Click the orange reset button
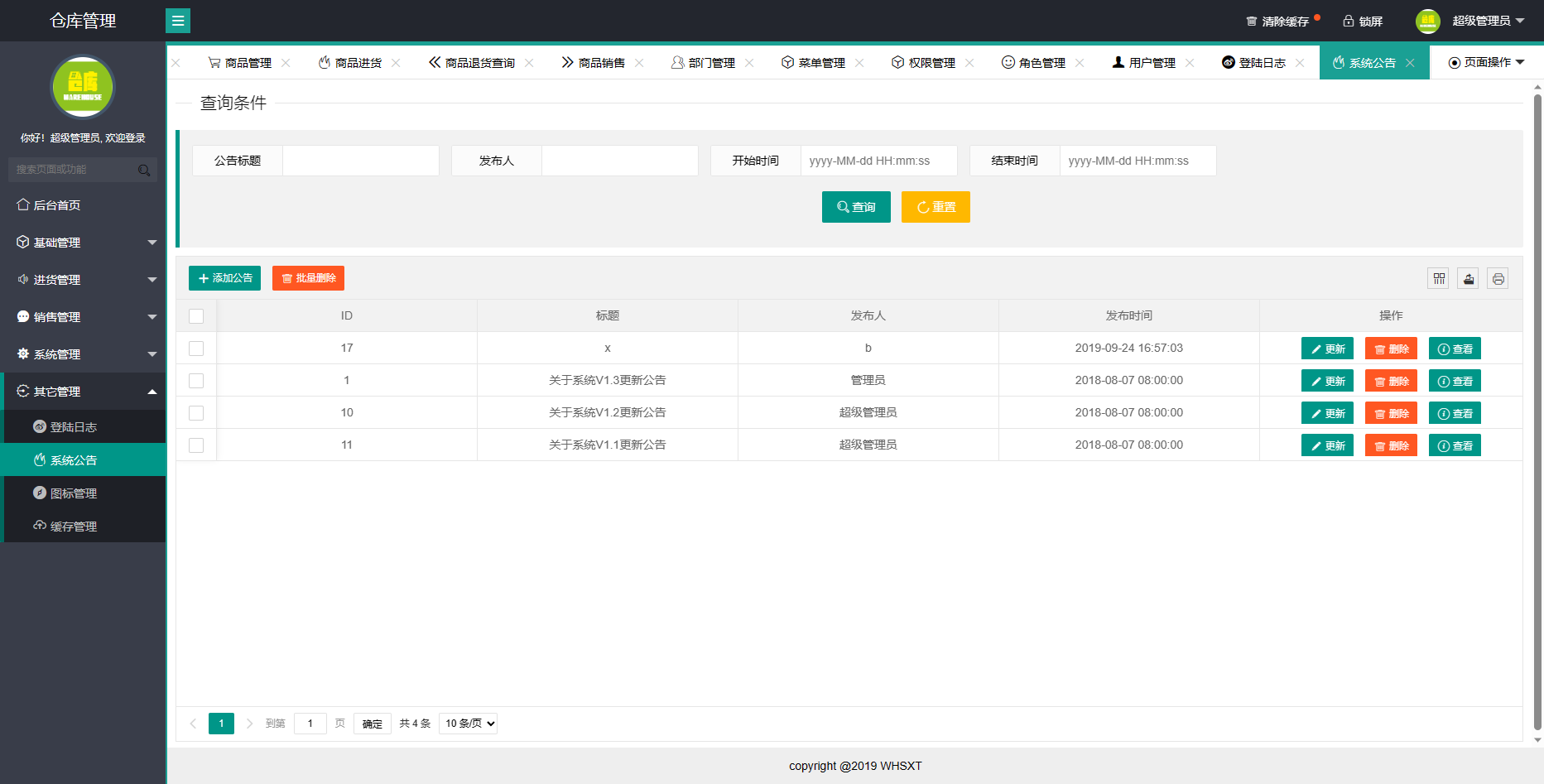 pyautogui.click(x=936, y=207)
